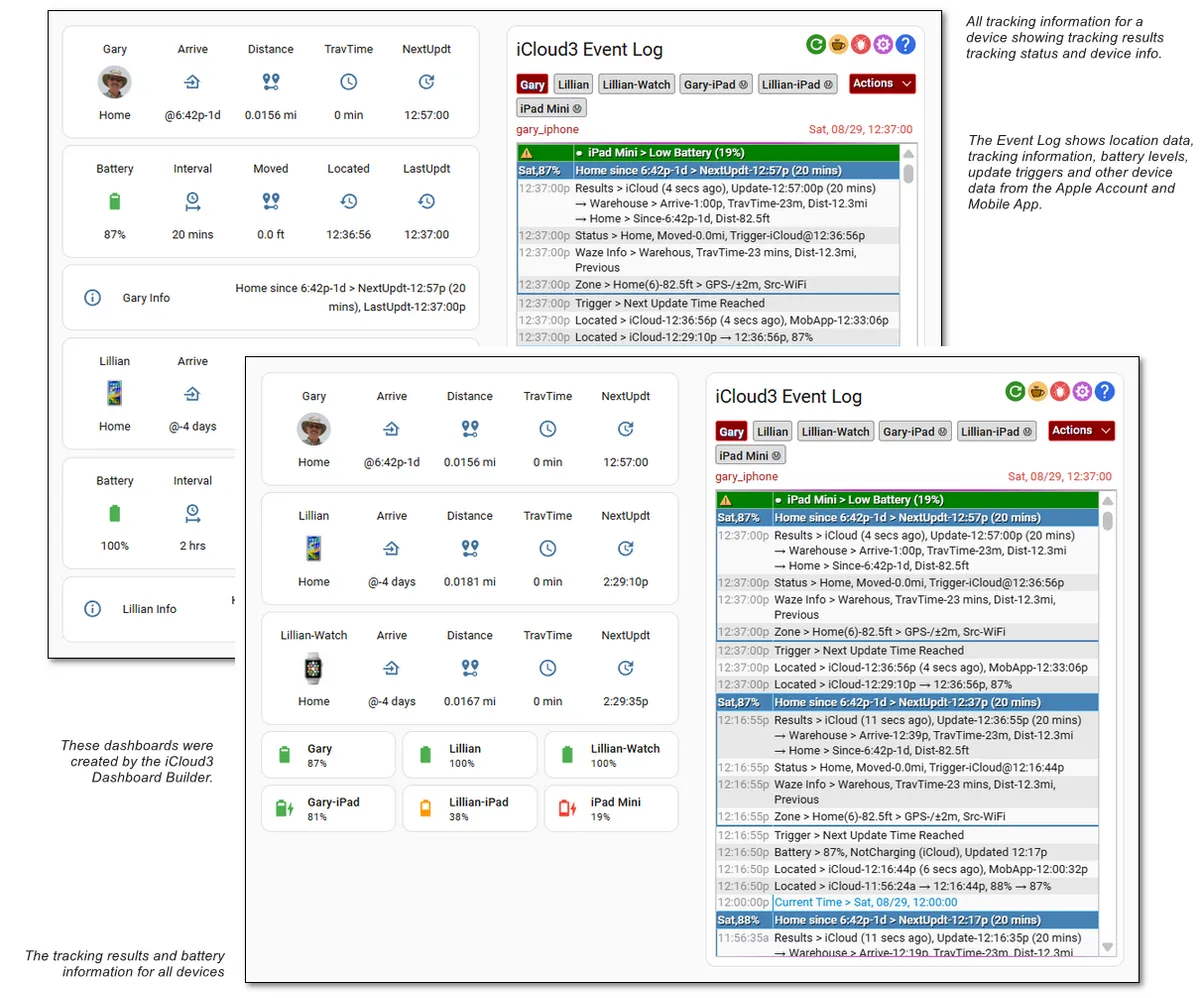The image size is (1200, 998).
Task: Click the scroll-down arrow of the front Event Log
Action: pyautogui.click(x=1107, y=946)
